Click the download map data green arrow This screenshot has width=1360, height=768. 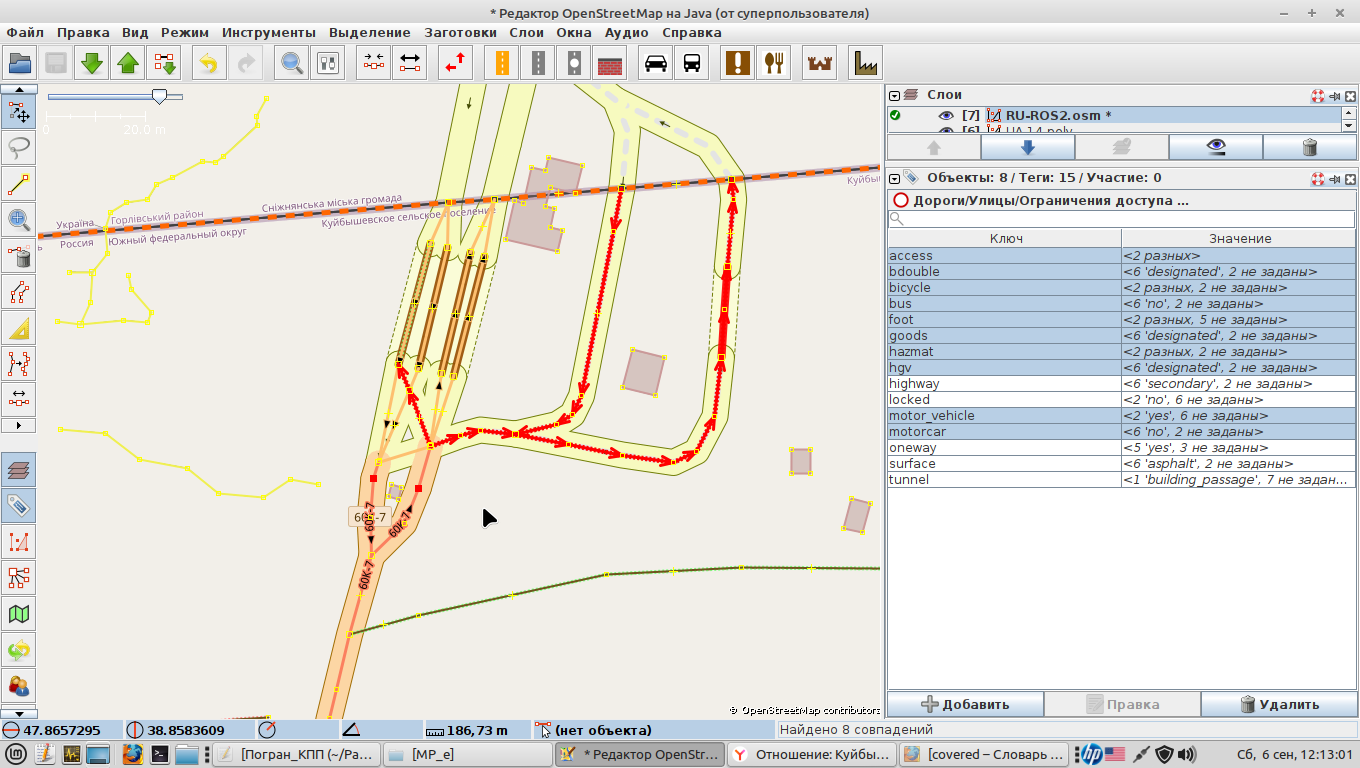coord(92,63)
